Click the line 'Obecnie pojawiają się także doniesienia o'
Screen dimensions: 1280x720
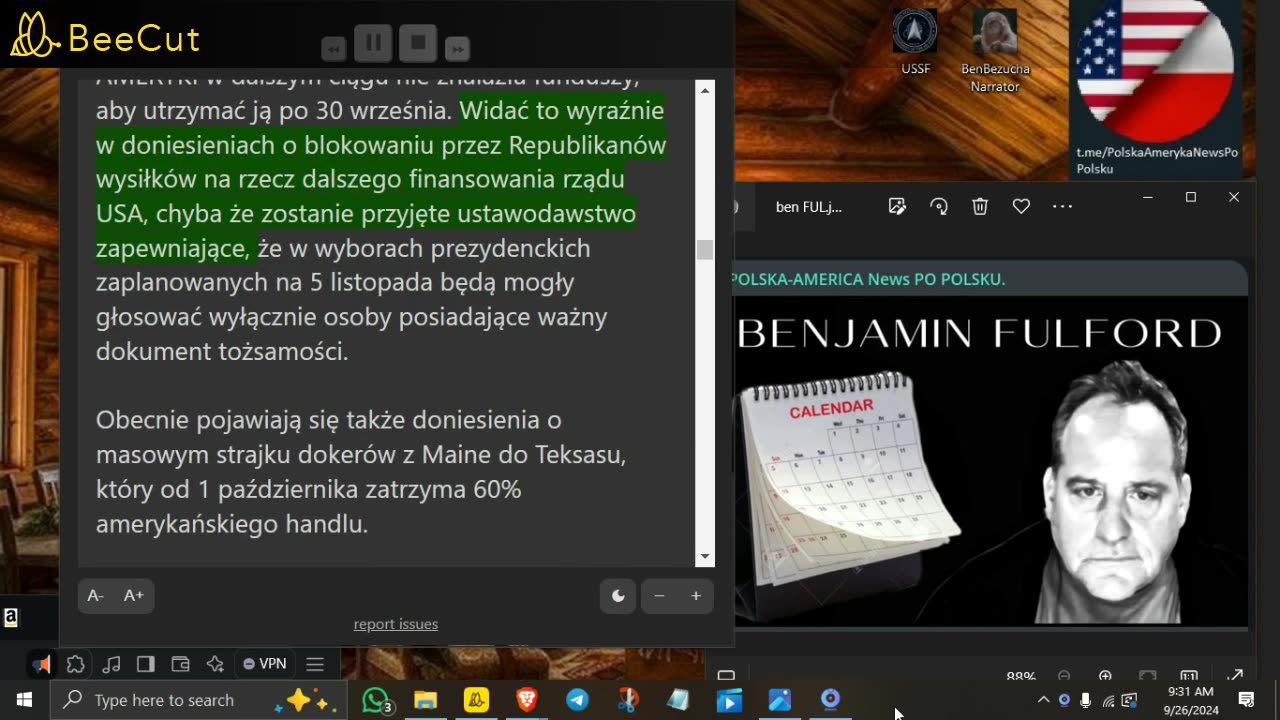(x=329, y=420)
